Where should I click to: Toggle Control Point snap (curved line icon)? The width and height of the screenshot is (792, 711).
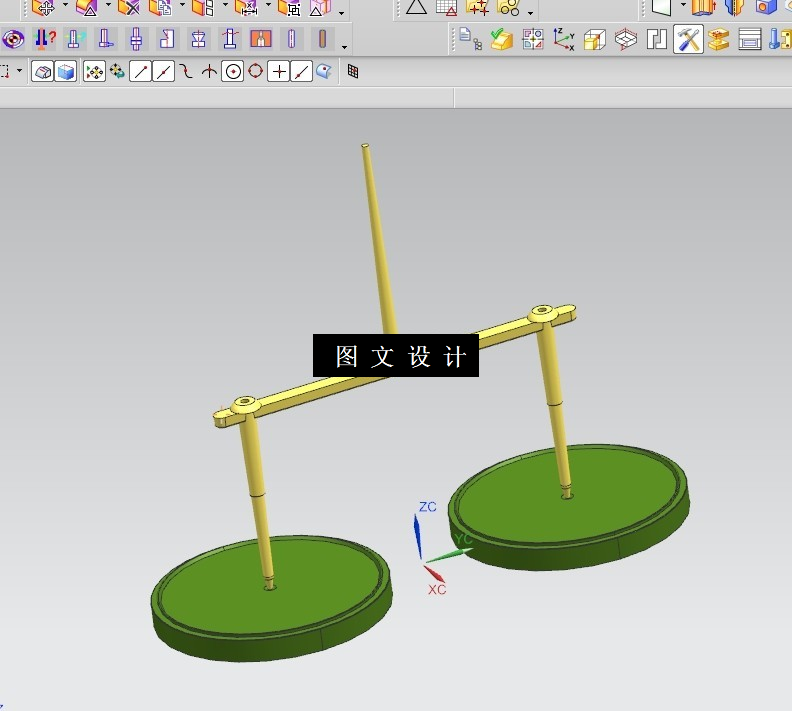(x=186, y=72)
